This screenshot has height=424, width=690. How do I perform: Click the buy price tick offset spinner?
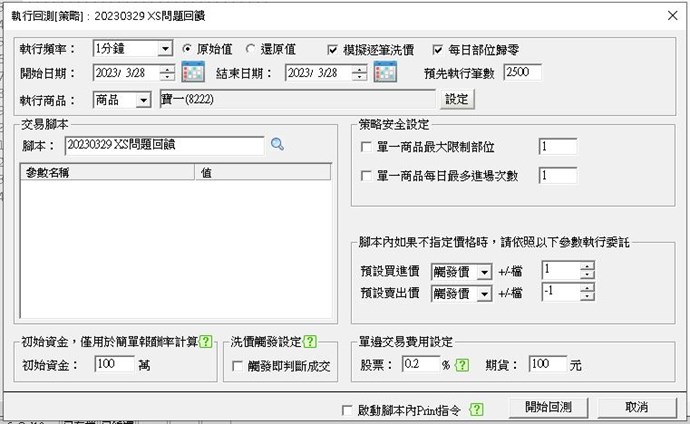click(587, 270)
